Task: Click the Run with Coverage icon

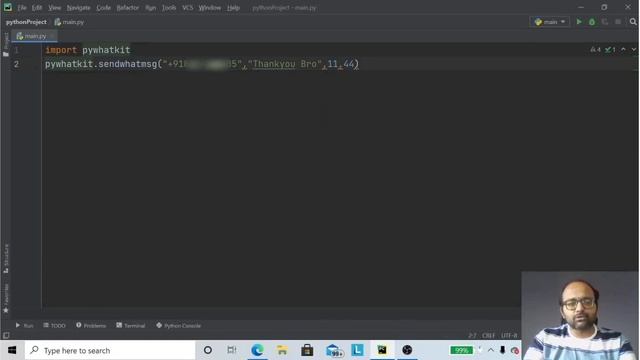Action: click(x=605, y=22)
